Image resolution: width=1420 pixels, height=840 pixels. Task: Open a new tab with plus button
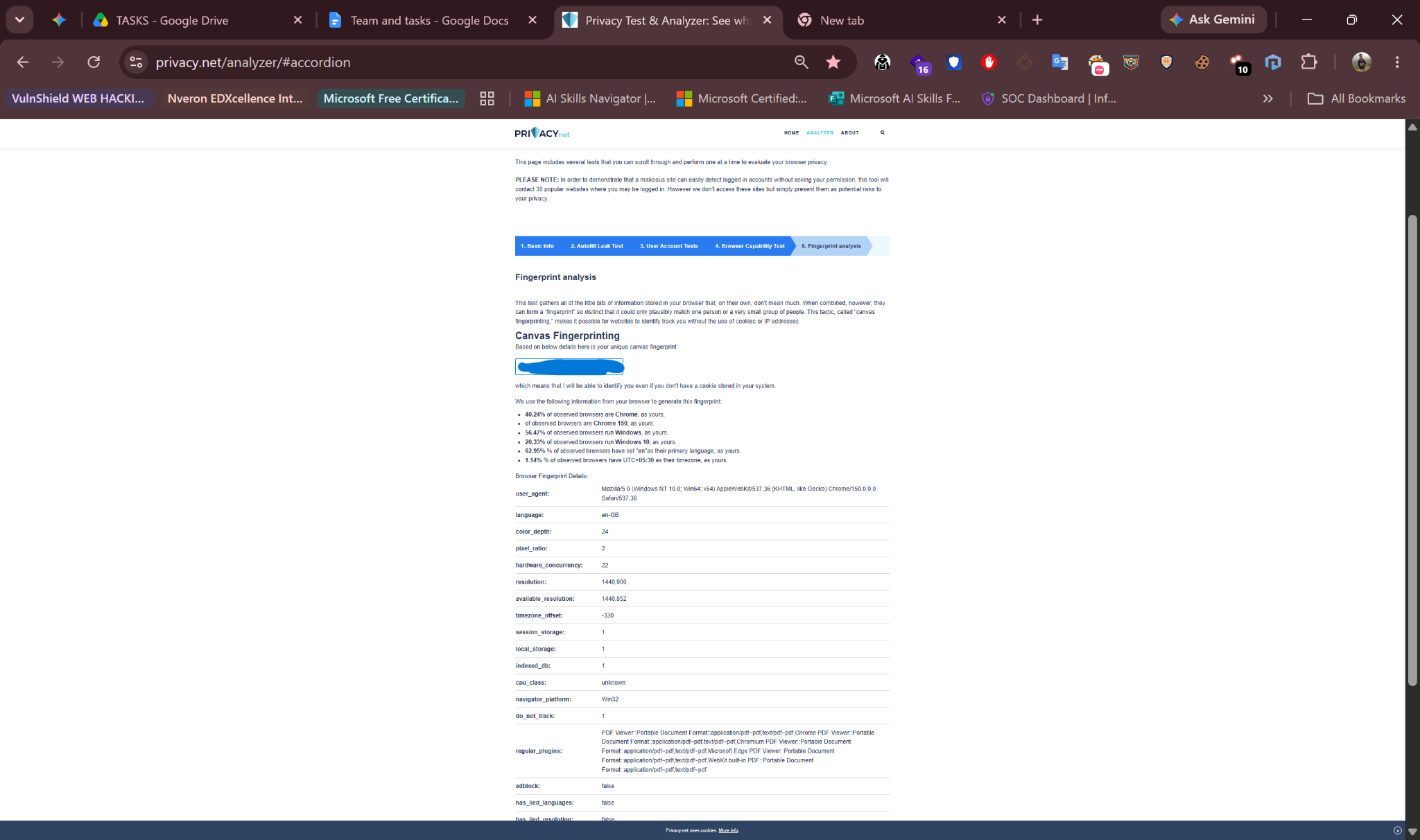coord(1037,20)
